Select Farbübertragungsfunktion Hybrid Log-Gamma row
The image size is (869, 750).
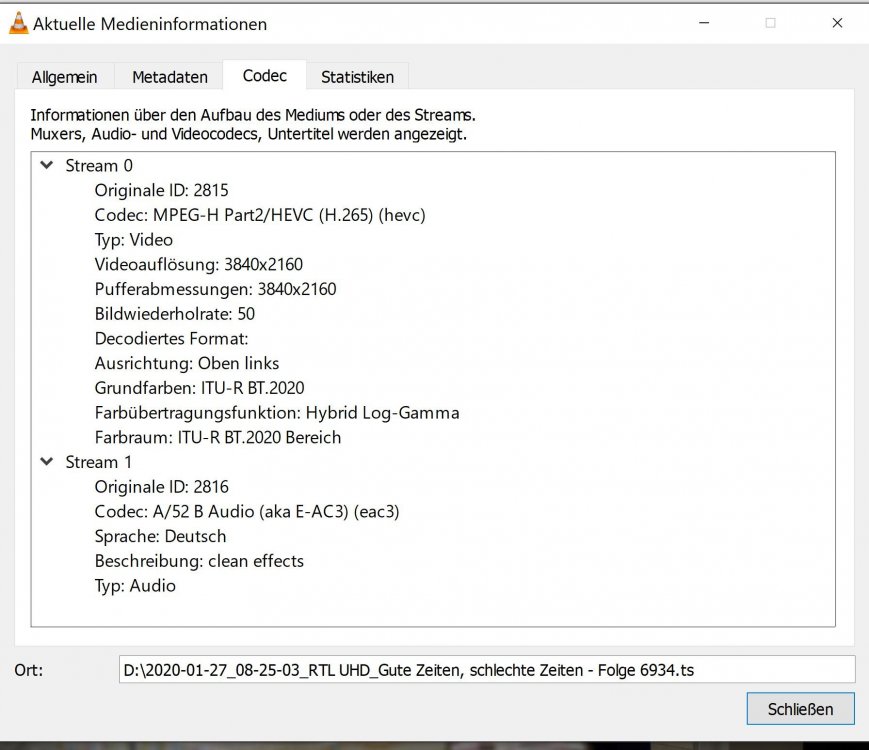[x=277, y=412]
